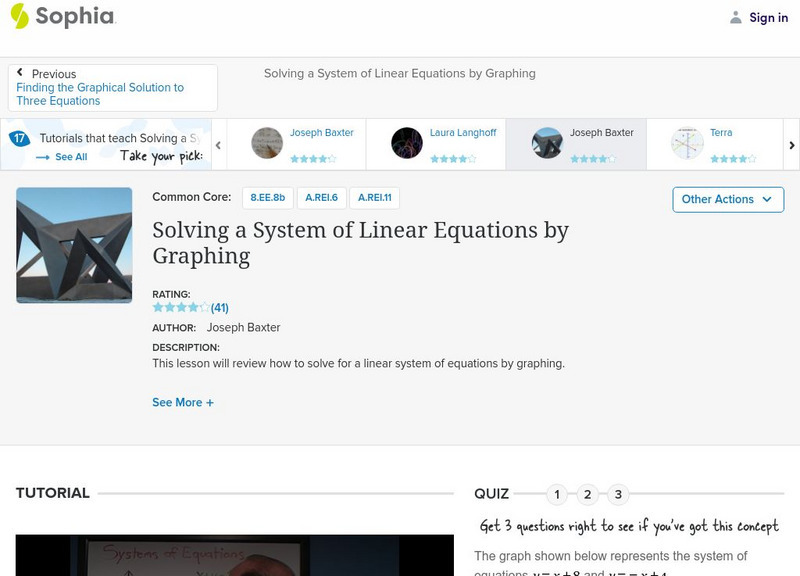Screen dimensions: 800x576
Task: Open the See All tutorials link
Action: (x=71, y=157)
